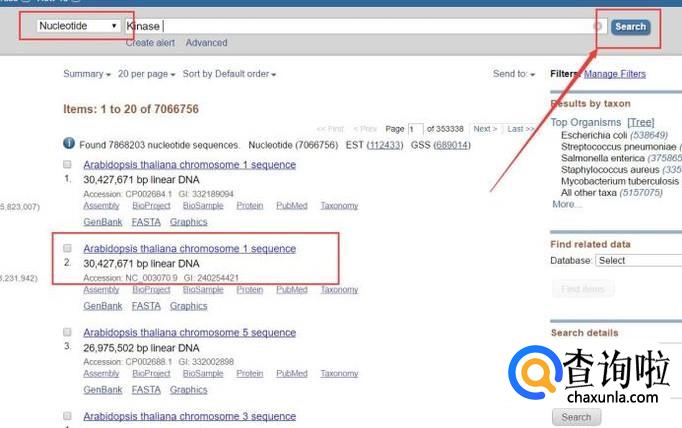
Task: Open GenBank link for result 3
Action: [x=103, y=390]
